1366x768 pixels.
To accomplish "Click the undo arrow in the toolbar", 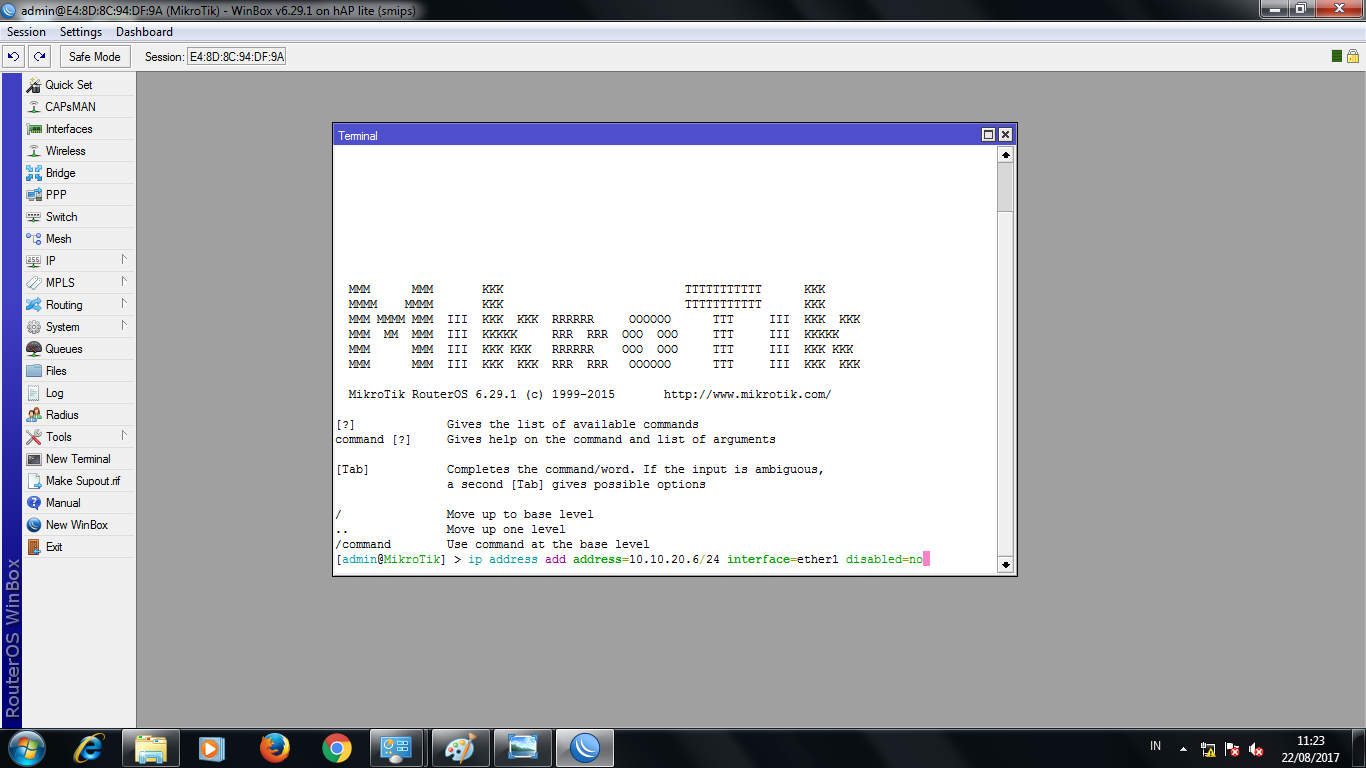I will point(12,56).
